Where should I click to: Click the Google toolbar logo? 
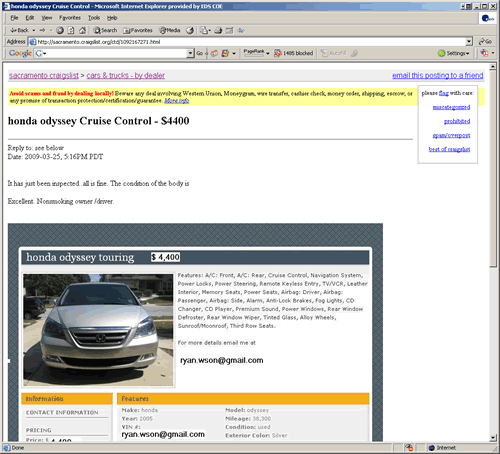(20, 53)
